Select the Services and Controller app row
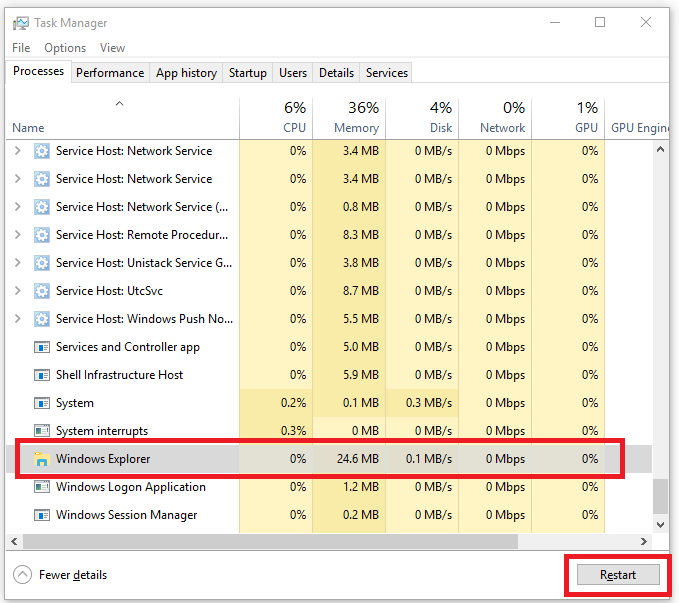This screenshot has width=679, height=603. (329, 347)
